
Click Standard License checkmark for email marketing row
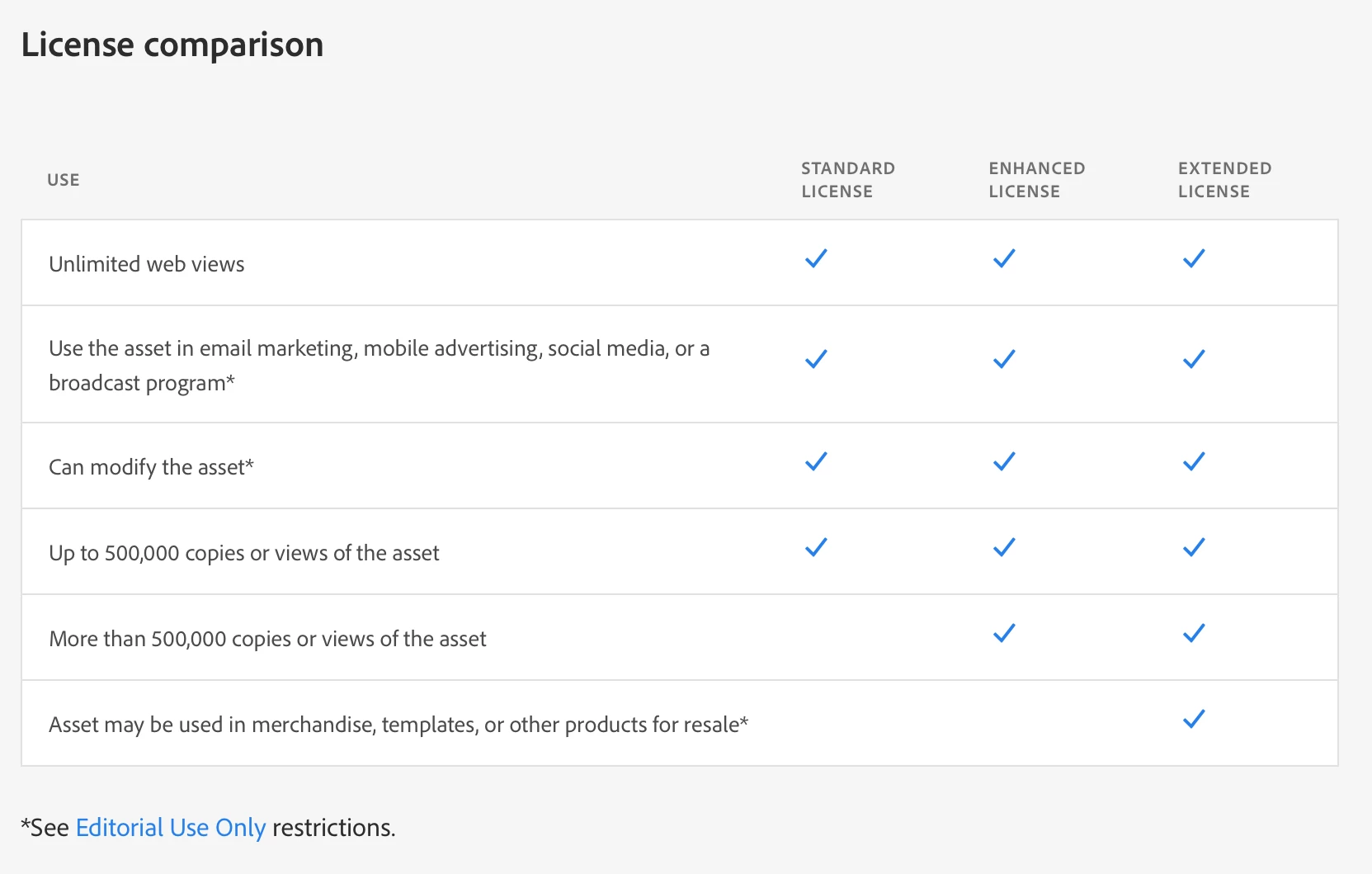[x=816, y=360]
